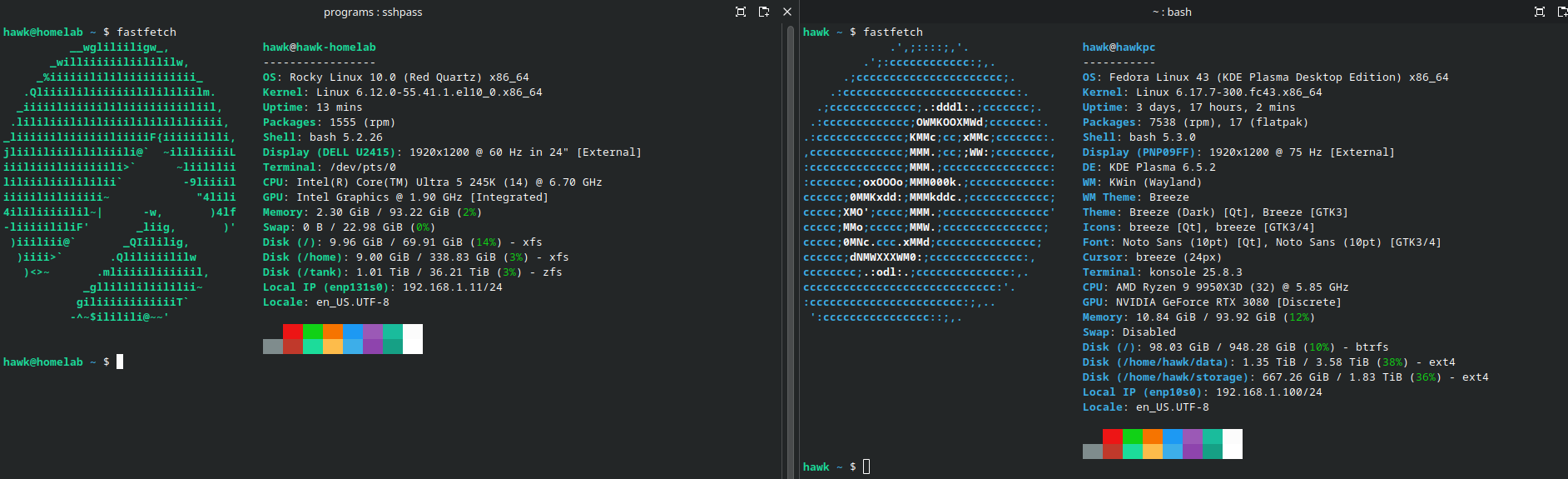The height and width of the screenshot is (479, 1568).
Task: Click the 'hawk@hawk-homelab' header text
Action: (x=320, y=47)
